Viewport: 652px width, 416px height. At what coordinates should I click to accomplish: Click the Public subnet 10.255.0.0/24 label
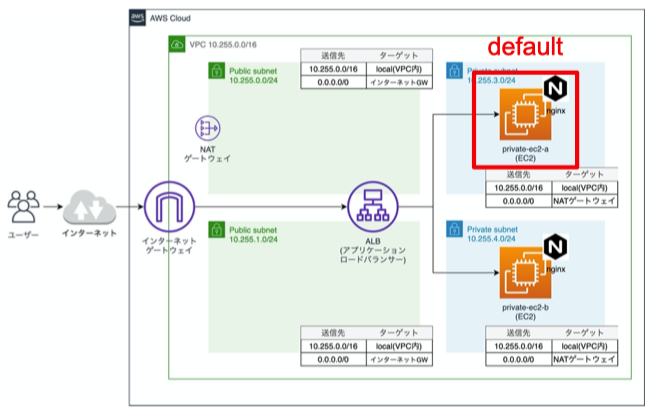pos(253,76)
